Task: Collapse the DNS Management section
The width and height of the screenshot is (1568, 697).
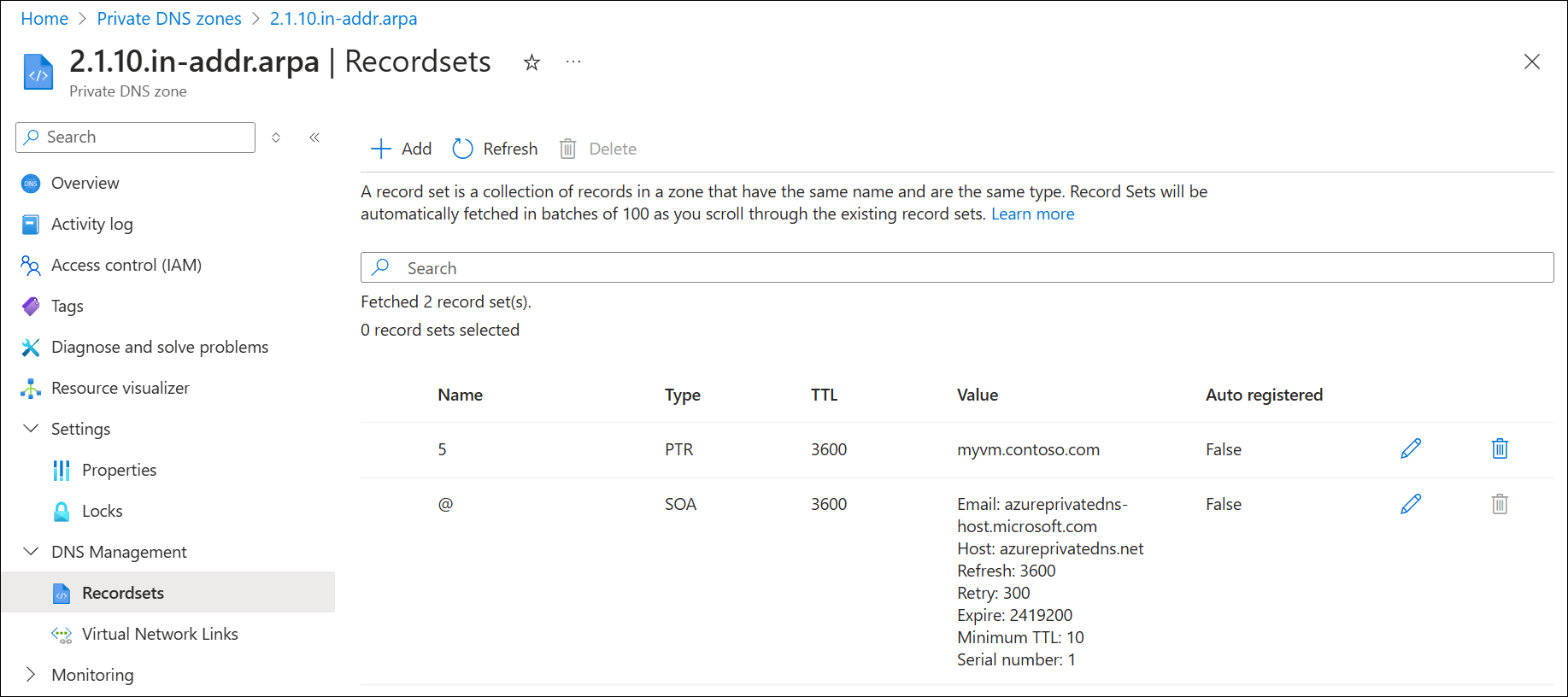Action: click(31, 552)
